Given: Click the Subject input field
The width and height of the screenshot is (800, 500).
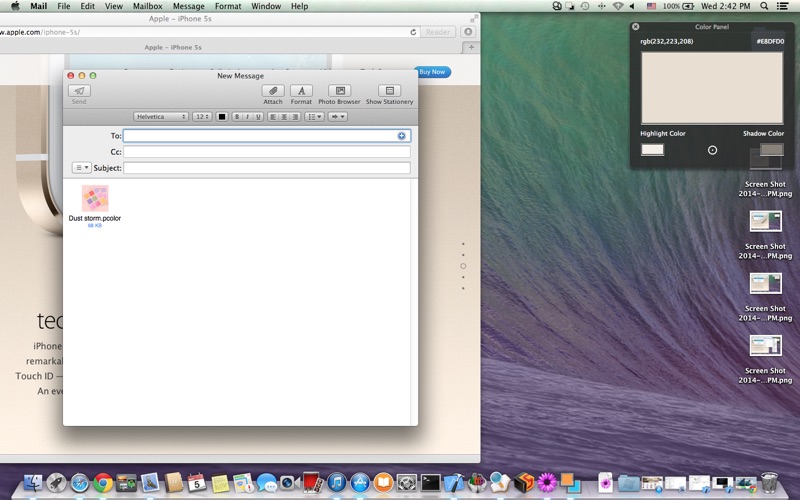Looking at the screenshot, I should coord(266,167).
